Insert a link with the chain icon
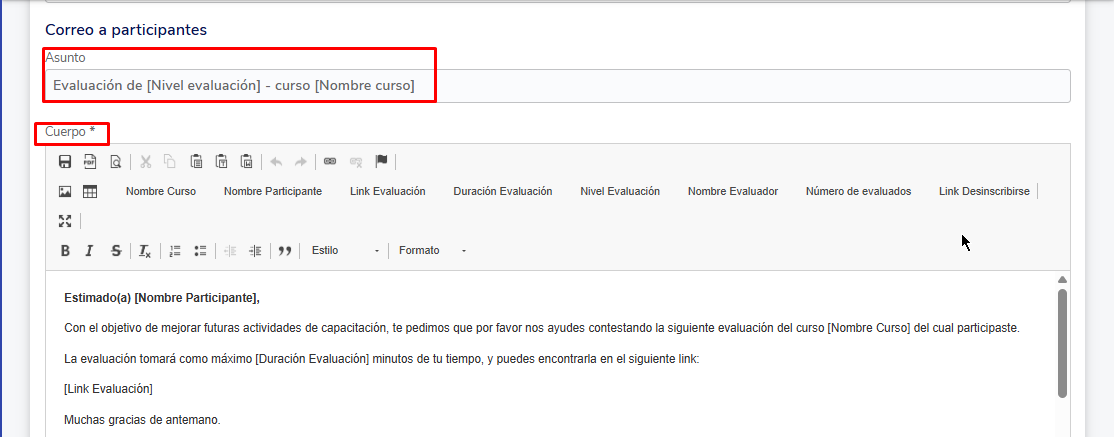 click(330, 162)
